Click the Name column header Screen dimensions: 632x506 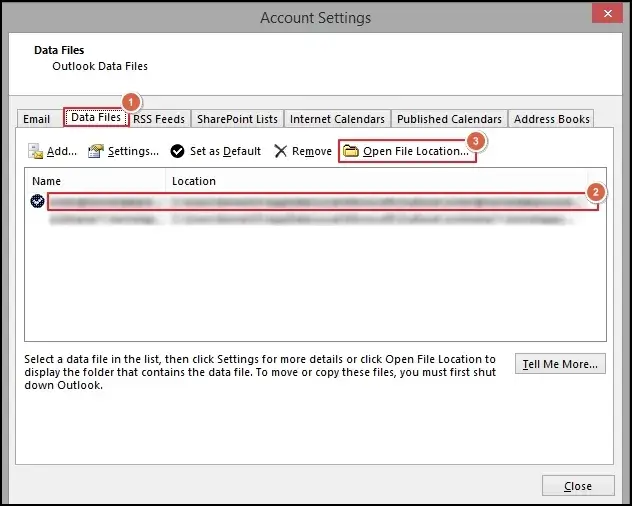coord(95,181)
